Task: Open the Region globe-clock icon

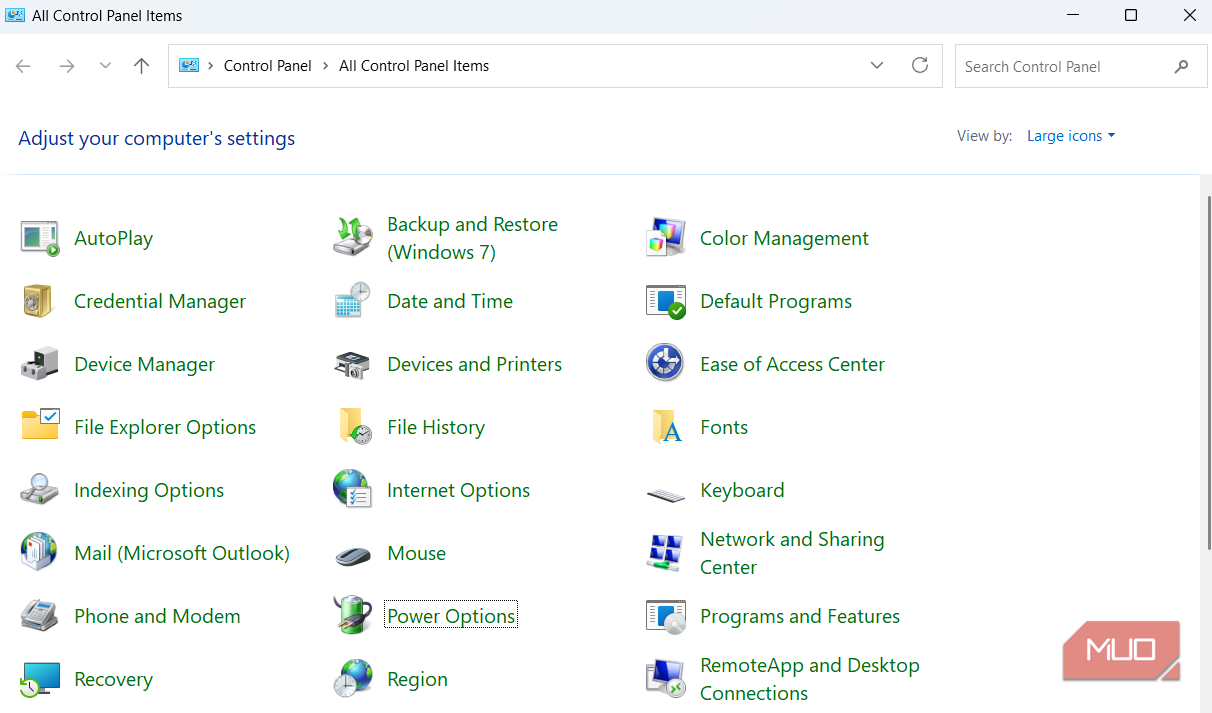Action: point(353,679)
